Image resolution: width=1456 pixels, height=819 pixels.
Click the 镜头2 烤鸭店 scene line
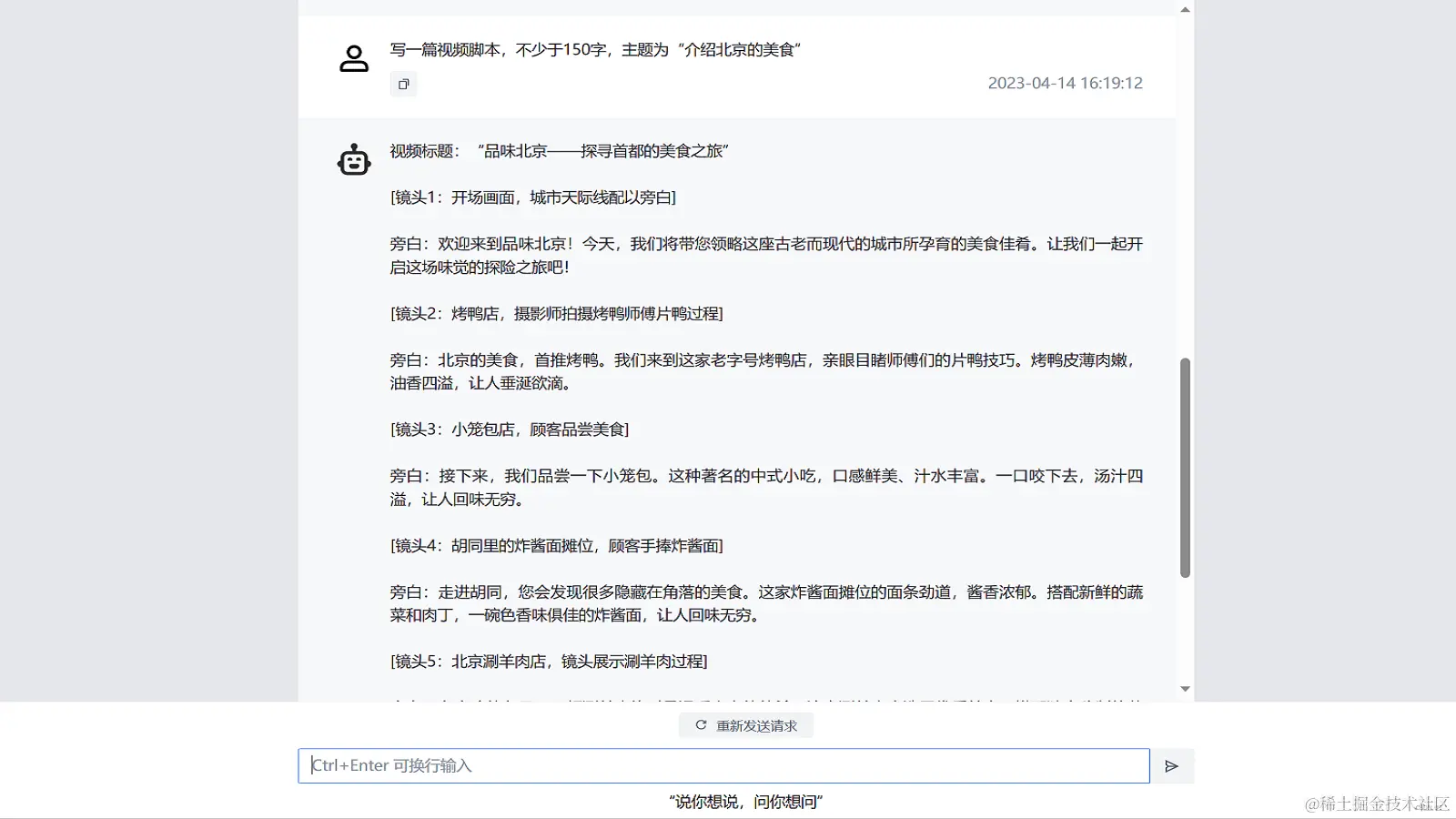pyautogui.click(x=557, y=313)
